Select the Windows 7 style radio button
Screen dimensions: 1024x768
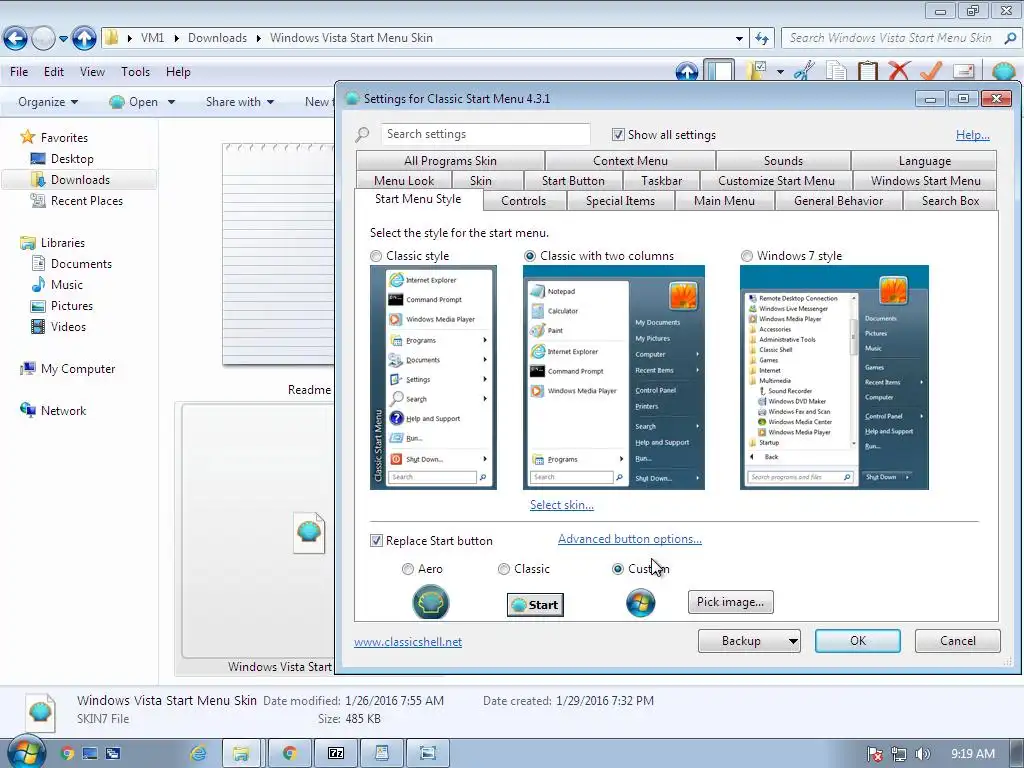(x=746, y=256)
